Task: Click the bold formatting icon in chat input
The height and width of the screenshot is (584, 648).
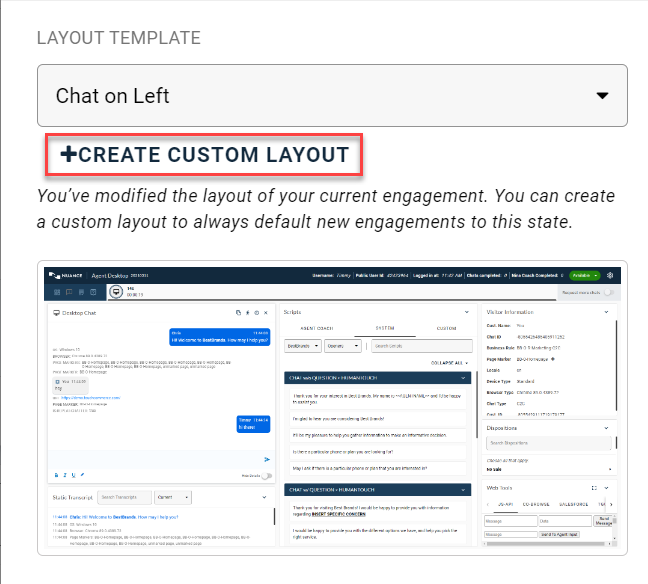Action: pos(54,475)
